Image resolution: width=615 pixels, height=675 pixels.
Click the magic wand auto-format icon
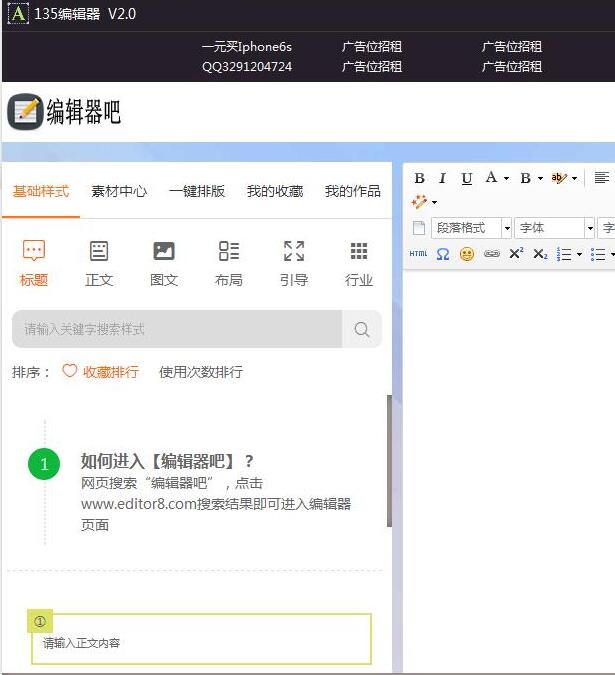point(419,201)
